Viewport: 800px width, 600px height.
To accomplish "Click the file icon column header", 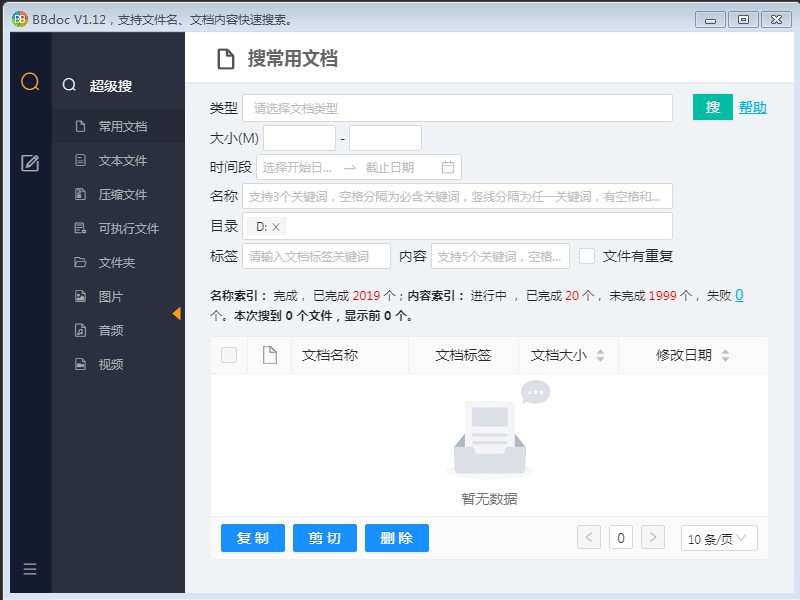I will (x=269, y=355).
